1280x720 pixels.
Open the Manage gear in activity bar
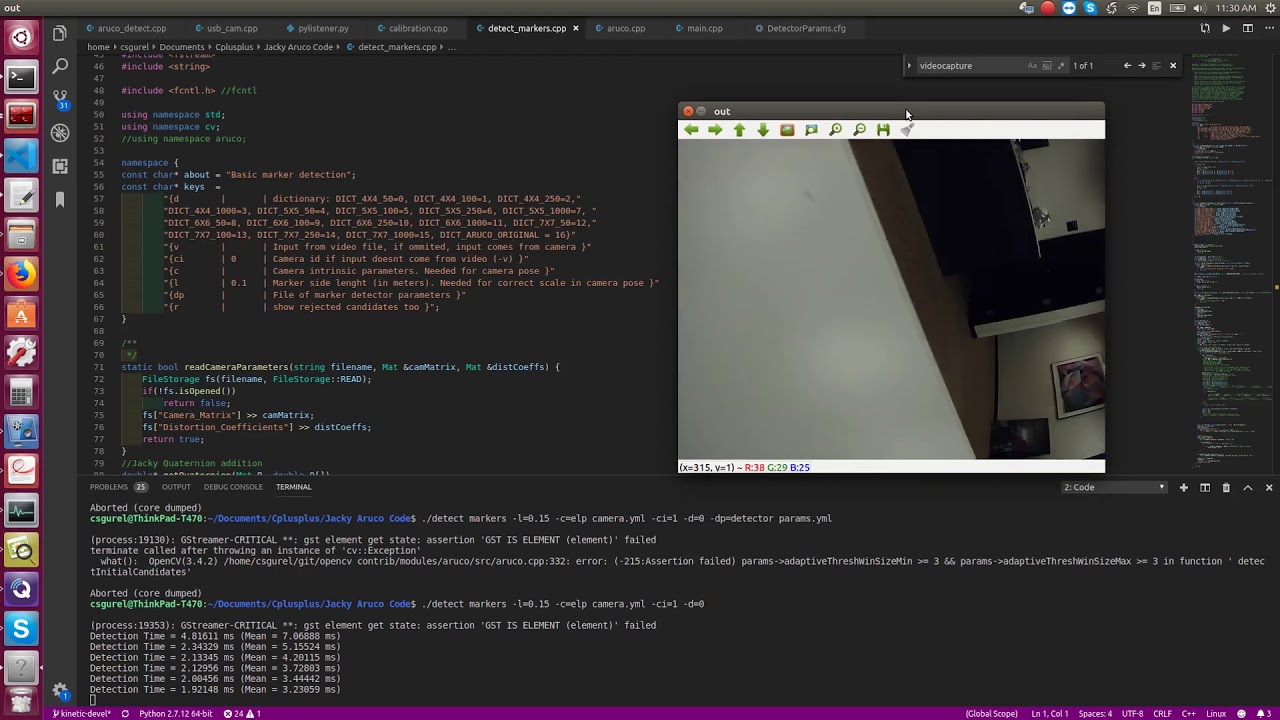(x=60, y=691)
